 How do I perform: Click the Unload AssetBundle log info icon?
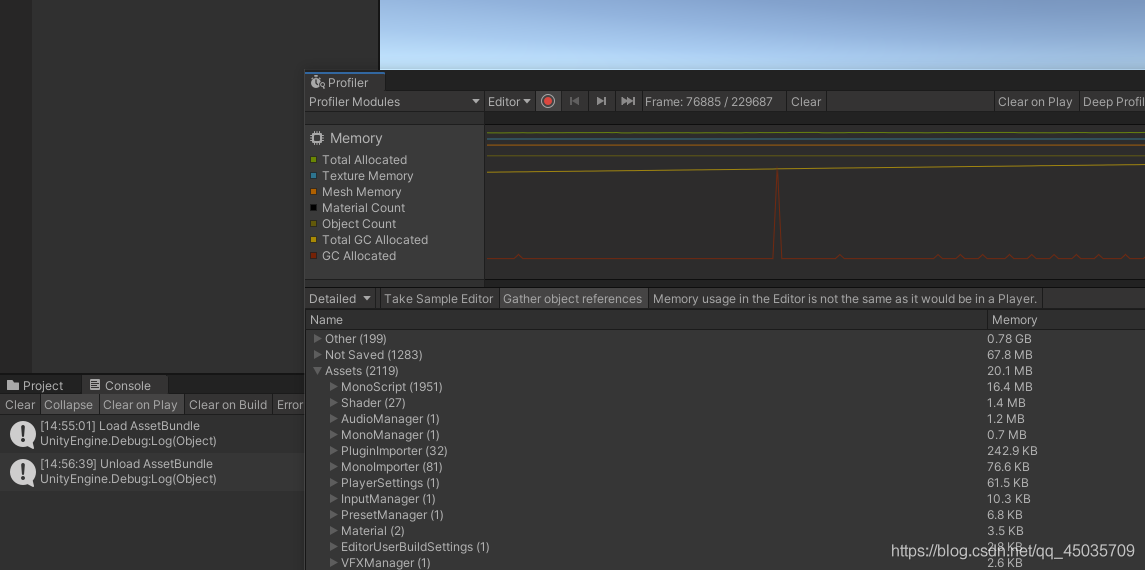pyautogui.click(x=23, y=472)
